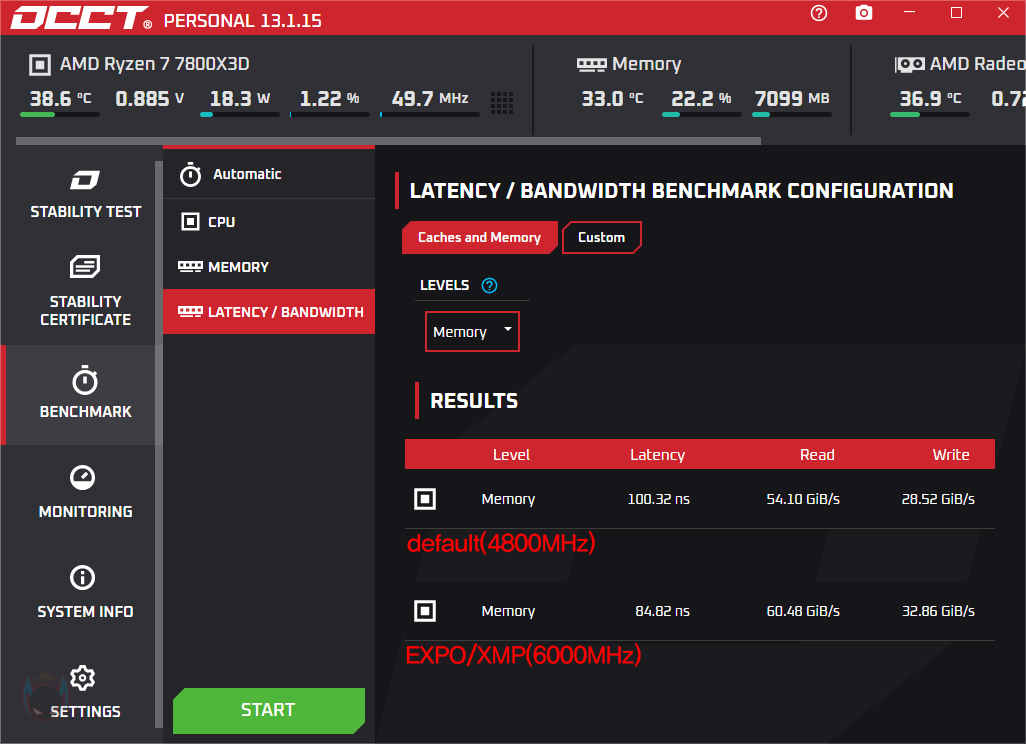Click the icon in the 100.32 ns row
The height and width of the screenshot is (744, 1026).
pyautogui.click(x=425, y=499)
